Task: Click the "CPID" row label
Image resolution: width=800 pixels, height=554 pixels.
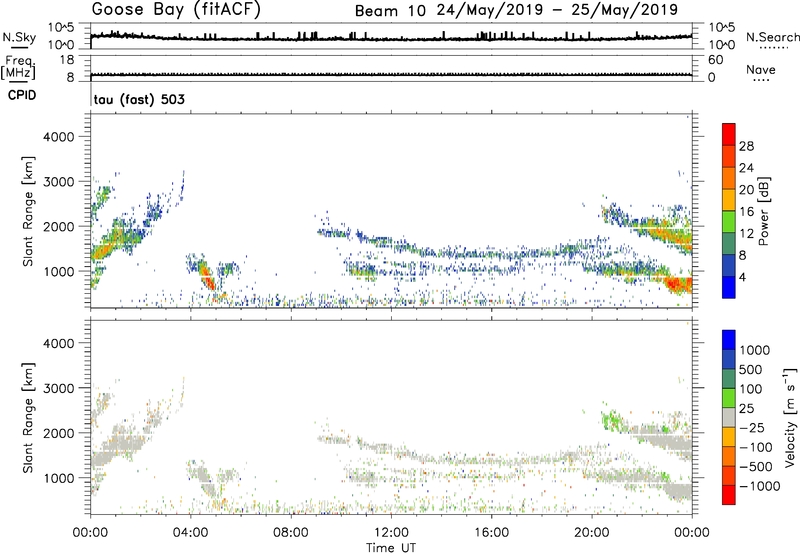Action: [x=22, y=95]
